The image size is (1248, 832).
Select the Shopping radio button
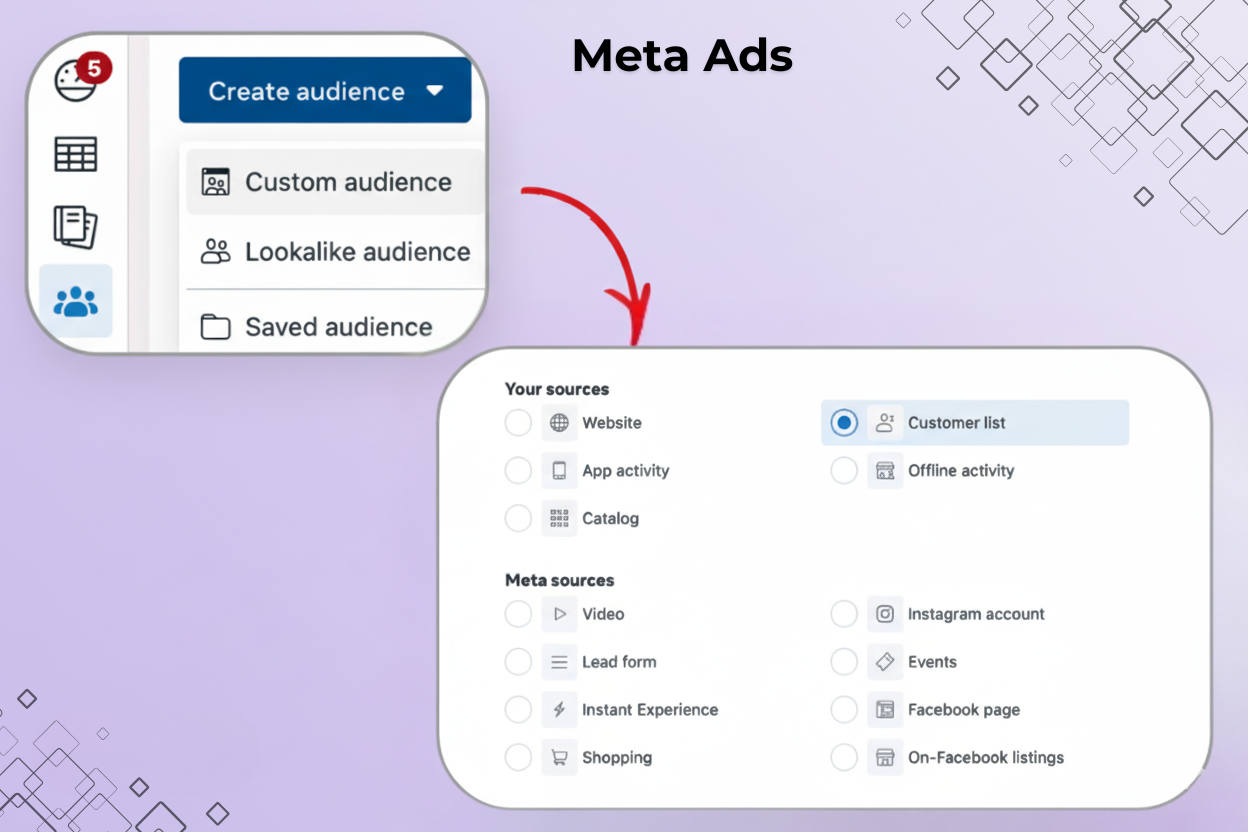pyautogui.click(x=518, y=758)
